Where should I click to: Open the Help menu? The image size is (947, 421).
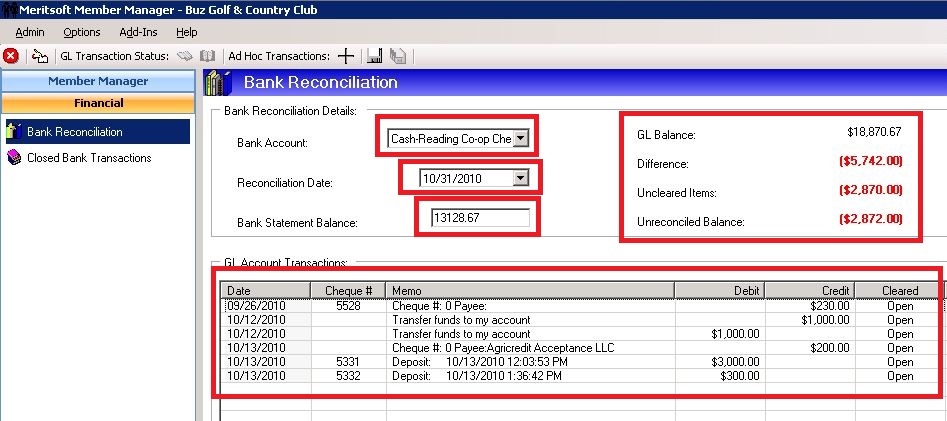point(187,32)
